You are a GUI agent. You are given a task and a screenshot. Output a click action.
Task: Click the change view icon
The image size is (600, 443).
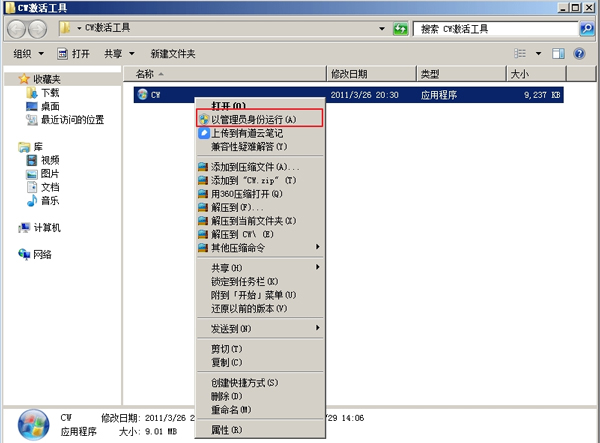coord(520,54)
